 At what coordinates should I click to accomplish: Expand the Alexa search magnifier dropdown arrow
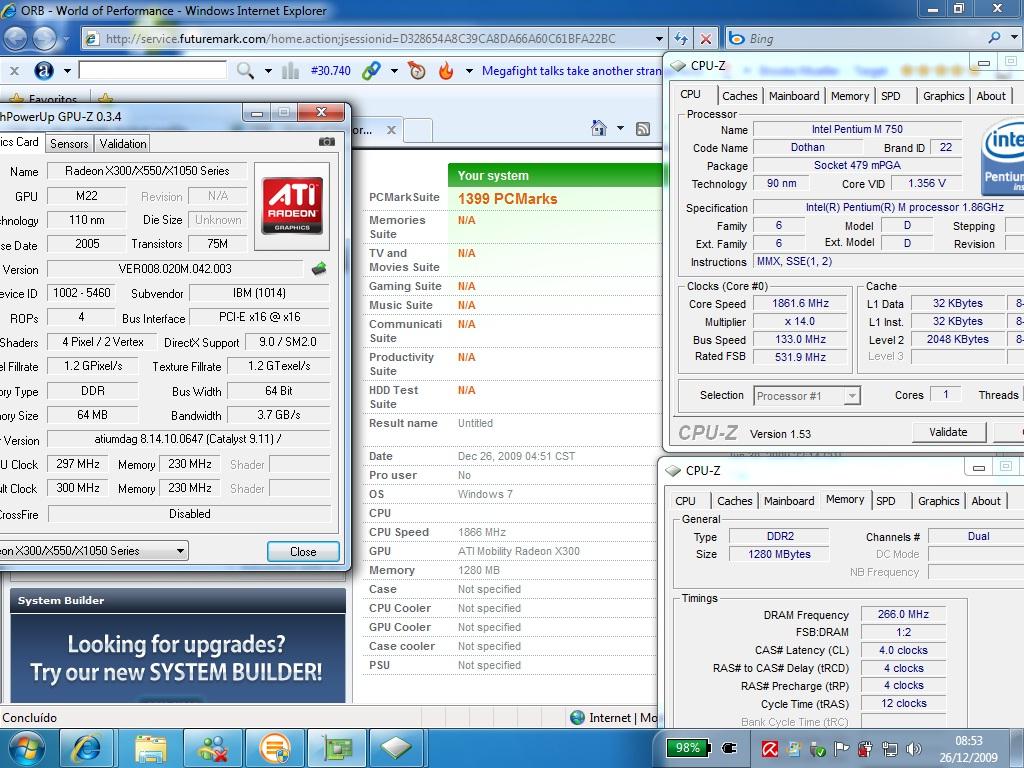[x=268, y=71]
